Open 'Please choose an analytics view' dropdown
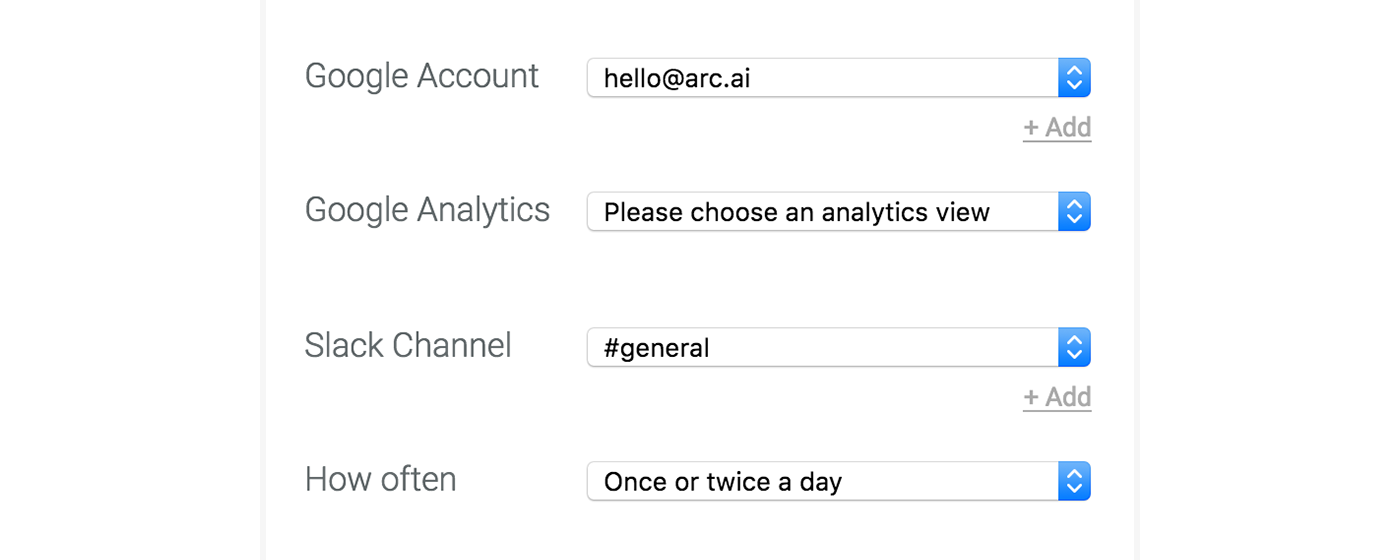This screenshot has width=1400, height=560. (x=822, y=212)
